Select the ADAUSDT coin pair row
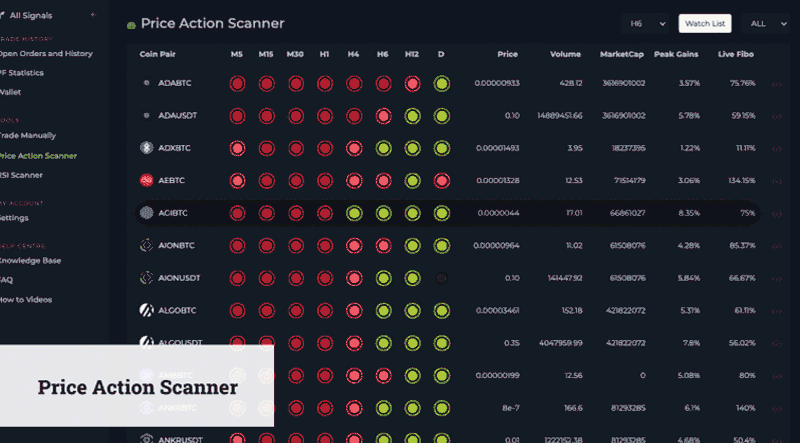This screenshot has height=443, width=800. pyautogui.click(x=446, y=116)
